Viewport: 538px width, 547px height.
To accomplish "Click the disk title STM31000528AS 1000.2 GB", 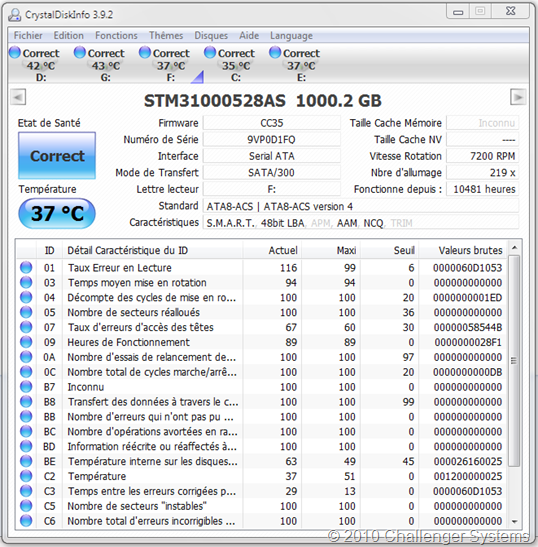I will click(263, 101).
